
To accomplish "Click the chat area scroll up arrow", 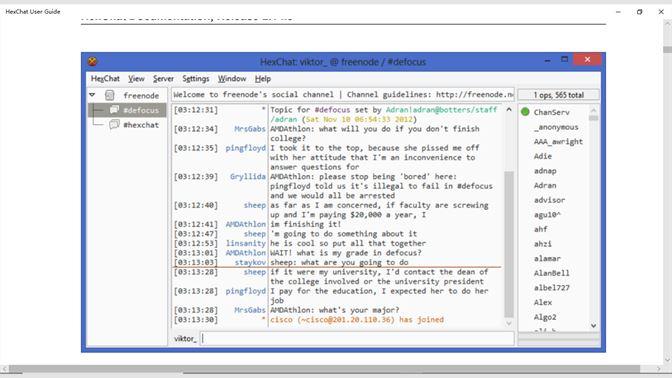I will (x=509, y=110).
